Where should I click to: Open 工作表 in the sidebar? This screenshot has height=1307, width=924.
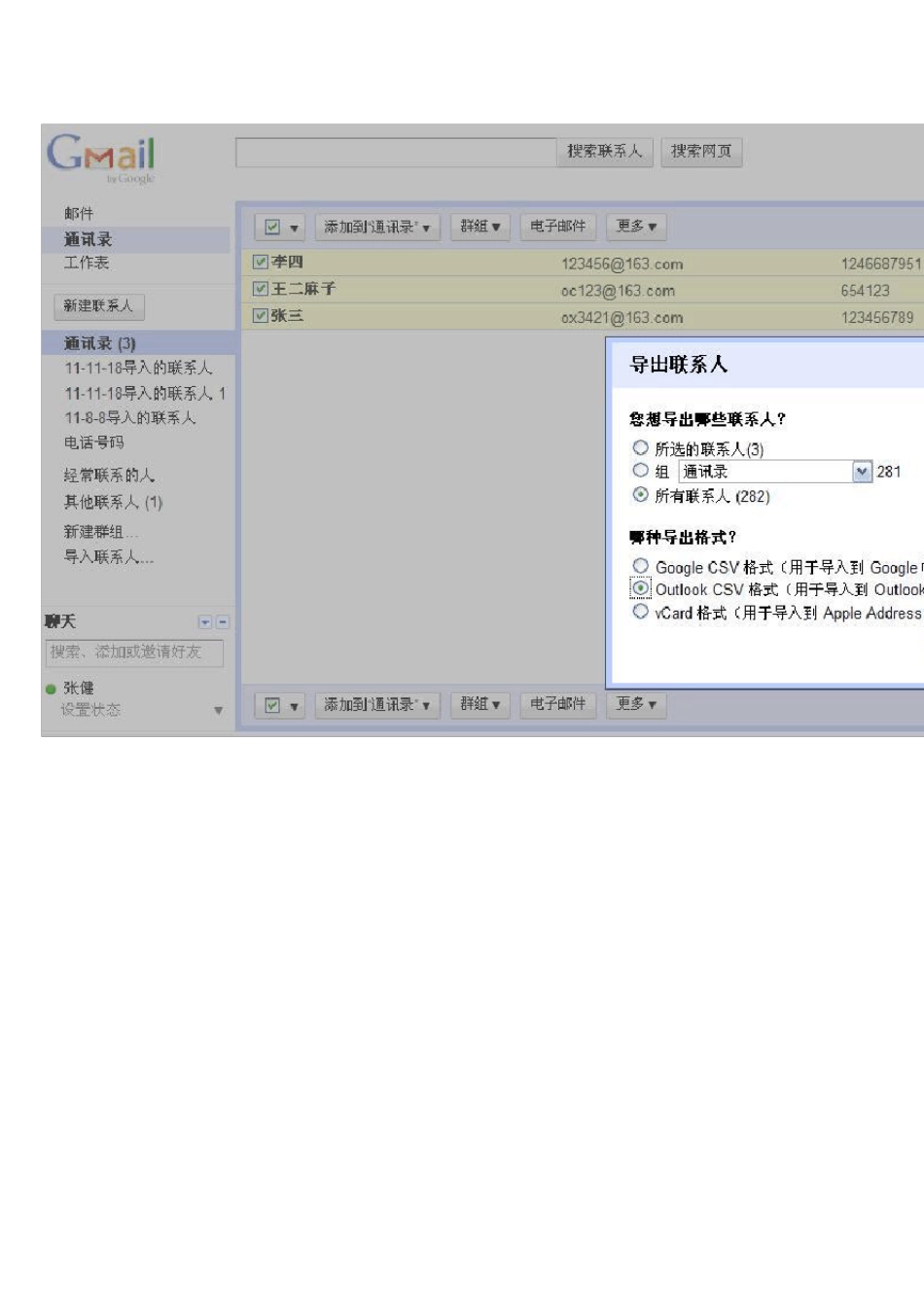(87, 263)
